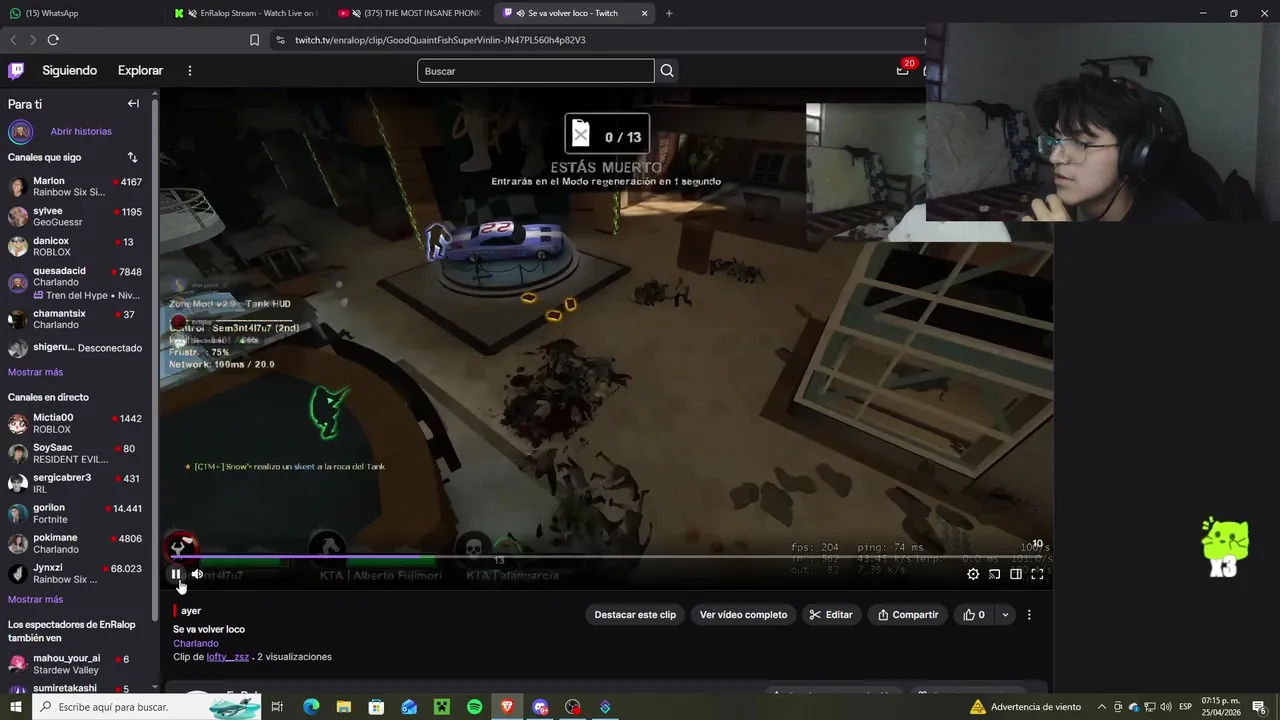1280x720 pixels.
Task: Change sort order of followed channels
Action: (x=132, y=157)
